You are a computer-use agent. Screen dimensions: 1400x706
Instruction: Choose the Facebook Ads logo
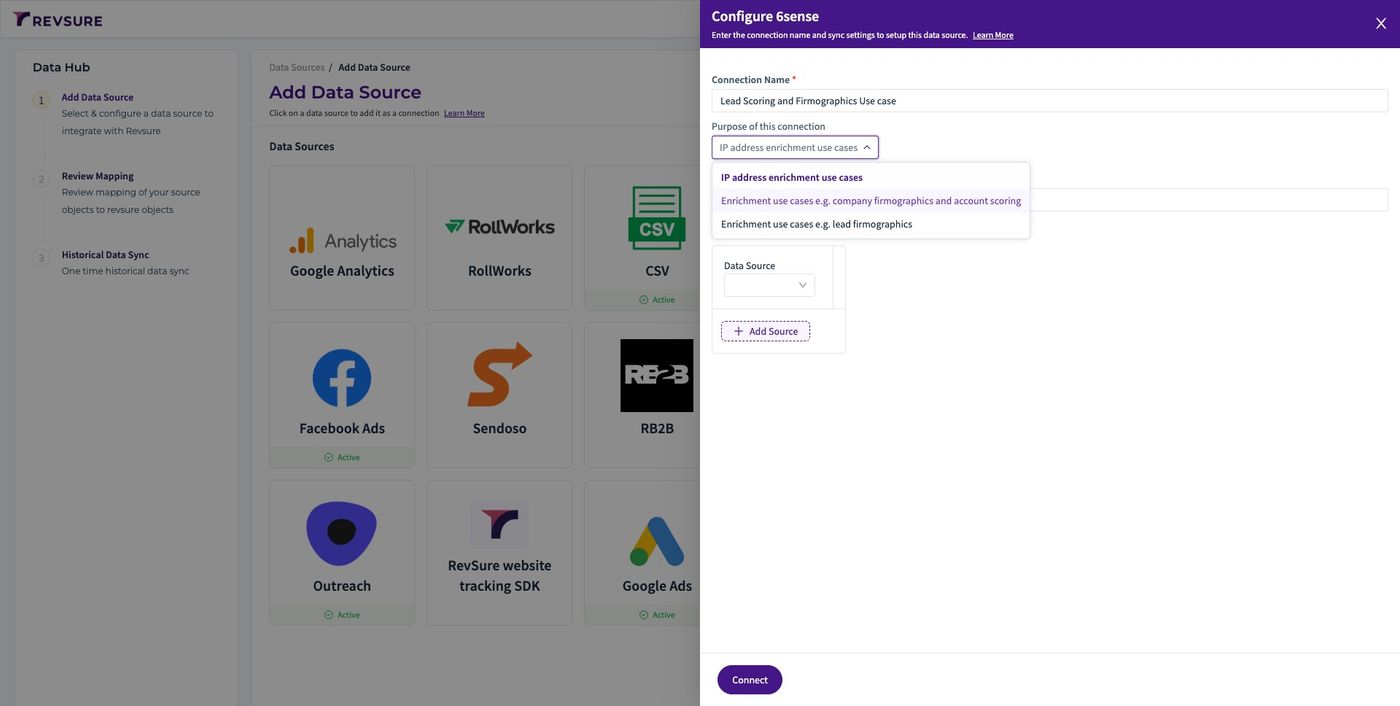coord(342,378)
